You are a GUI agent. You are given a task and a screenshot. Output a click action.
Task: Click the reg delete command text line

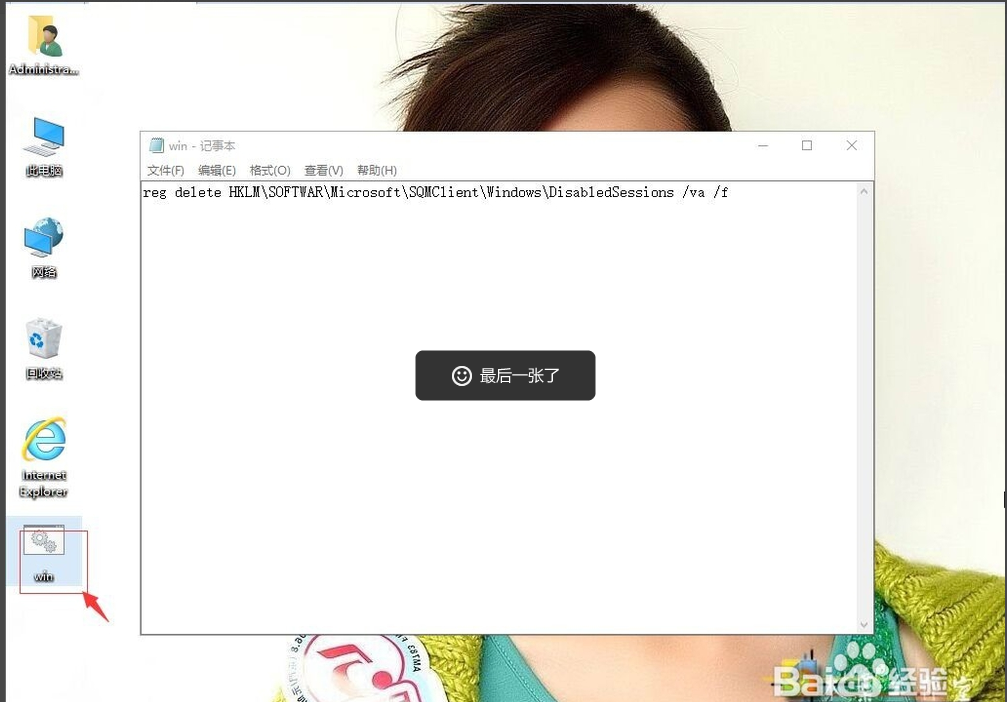(435, 192)
